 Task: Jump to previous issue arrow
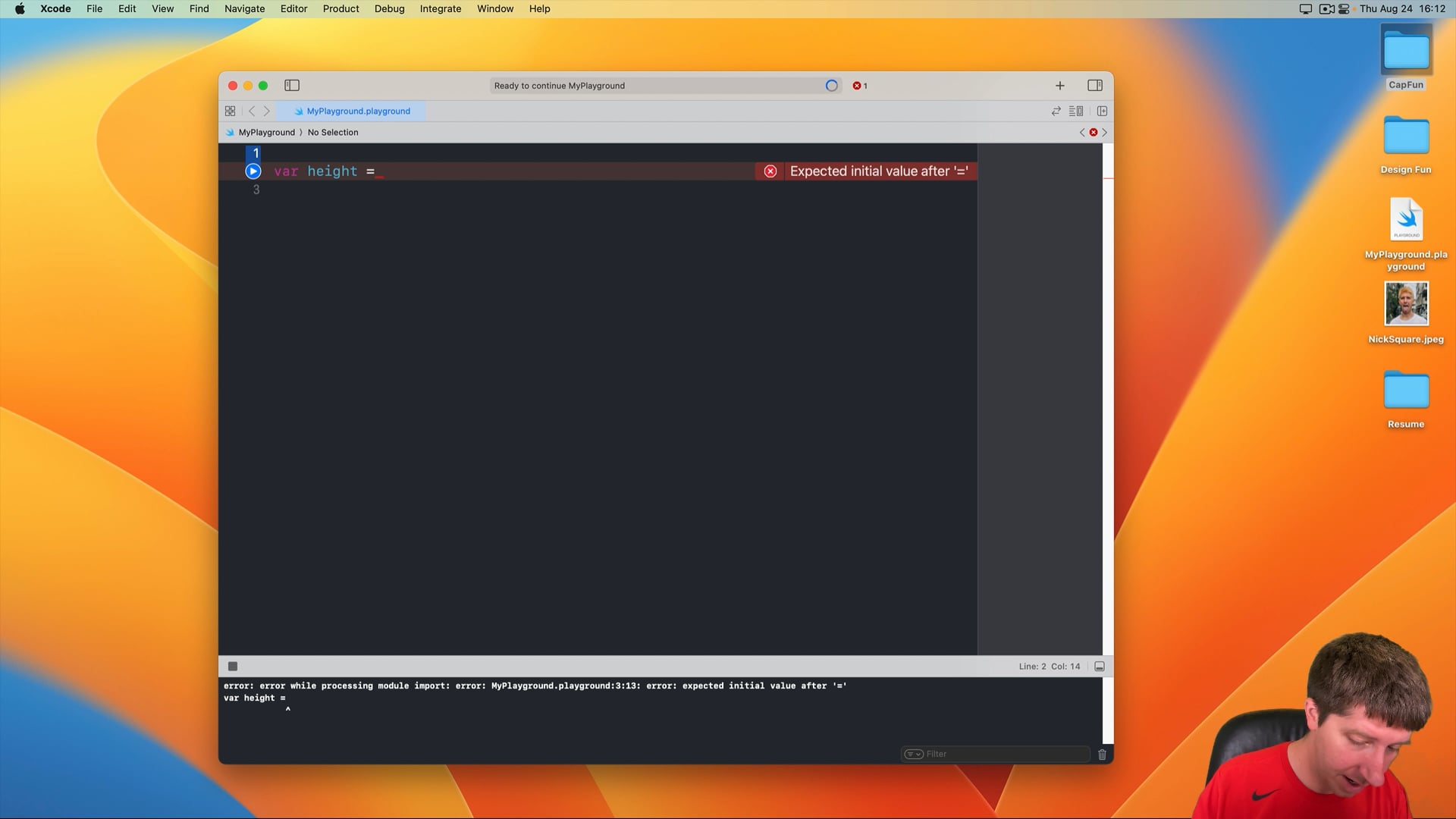click(1082, 132)
